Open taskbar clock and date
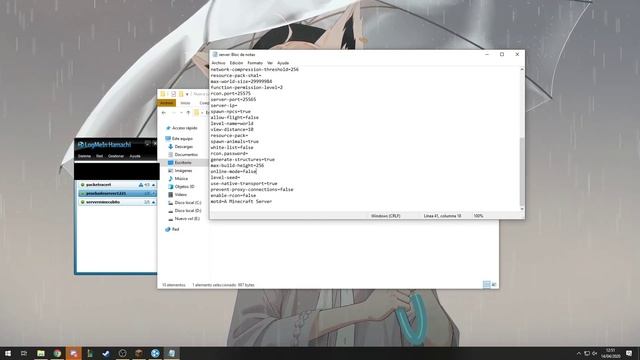The image size is (640, 360). click(610, 353)
